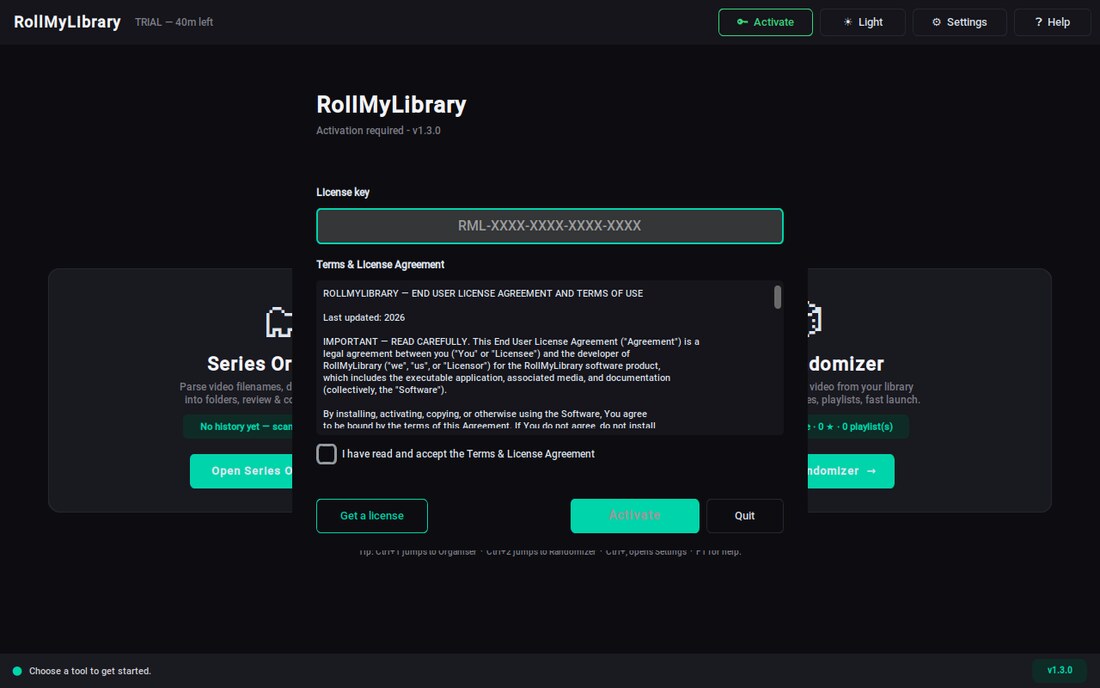This screenshot has height=688, width=1100.
Task: Click the Activate button in top bar
Action: point(765,22)
